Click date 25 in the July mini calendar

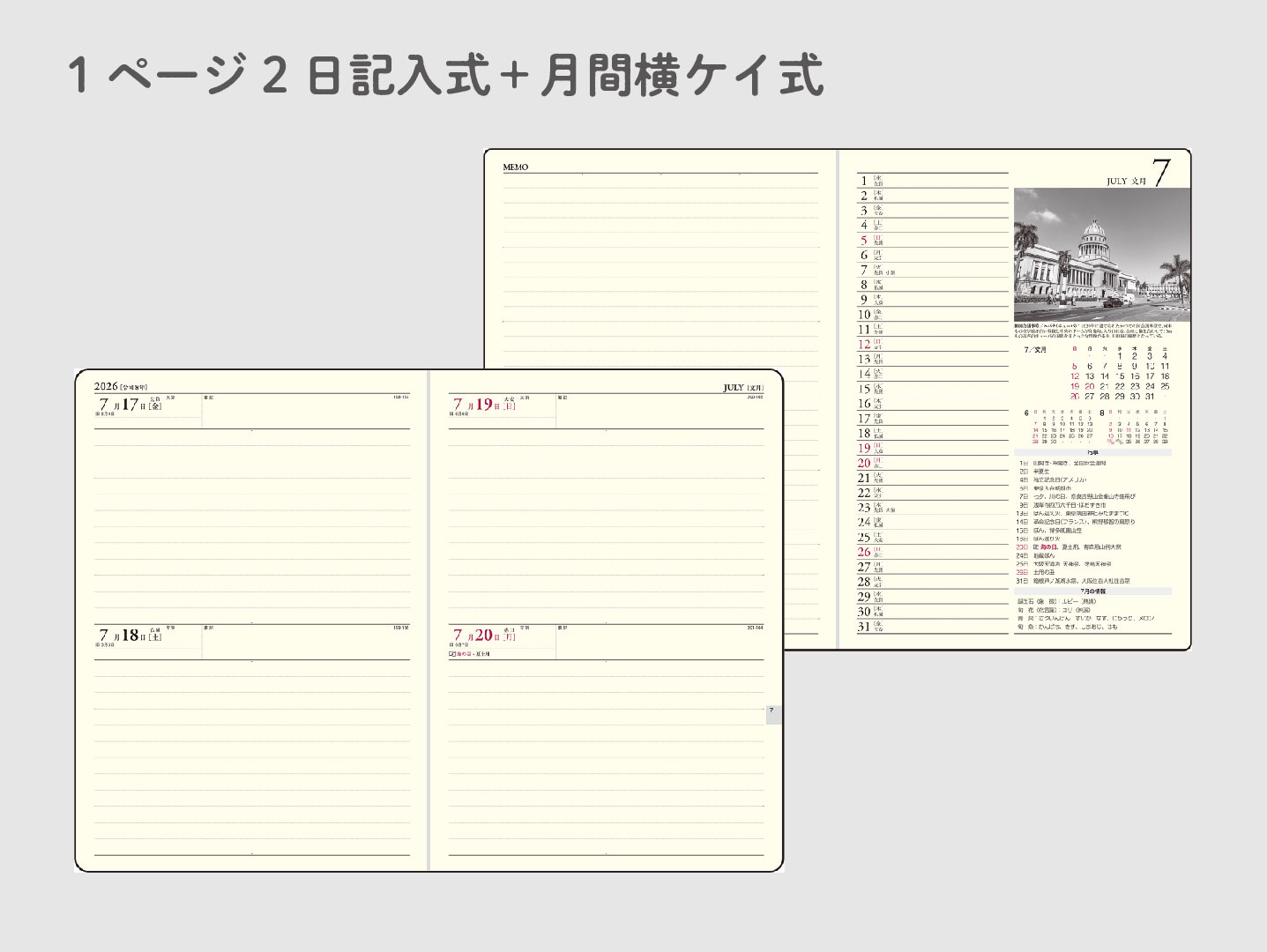(x=1165, y=386)
